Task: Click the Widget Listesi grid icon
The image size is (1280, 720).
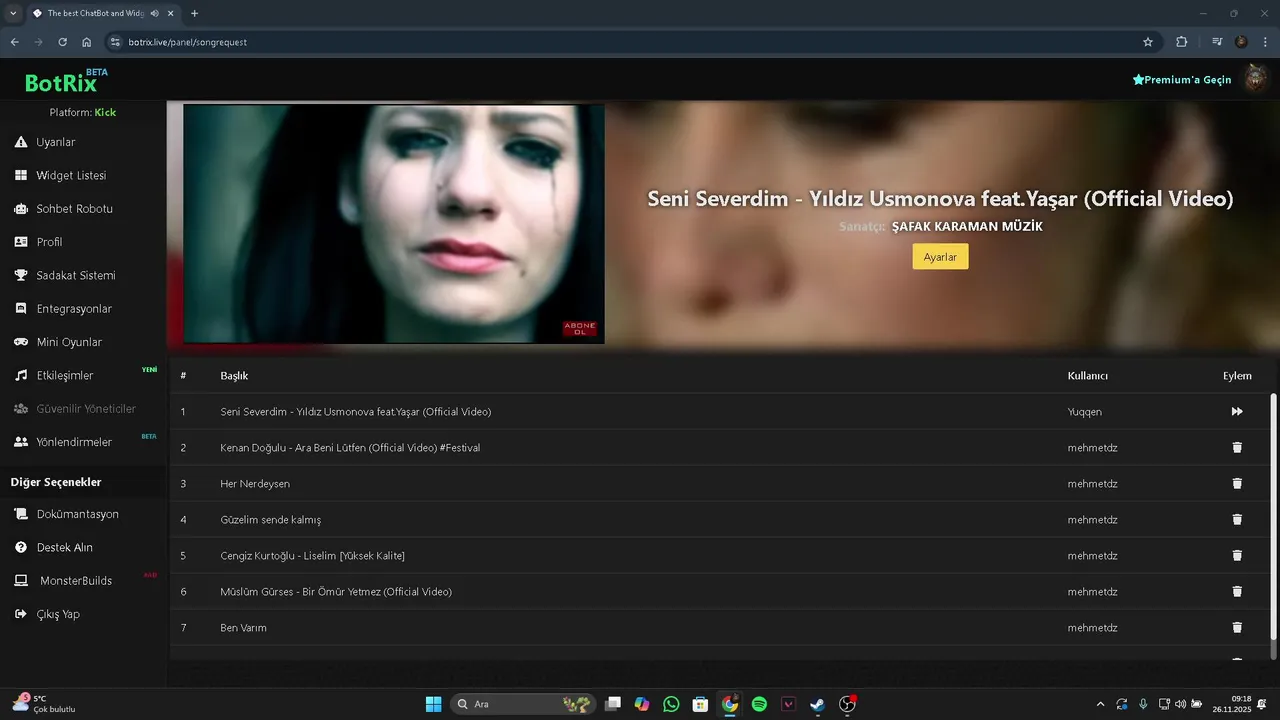Action: [21, 175]
